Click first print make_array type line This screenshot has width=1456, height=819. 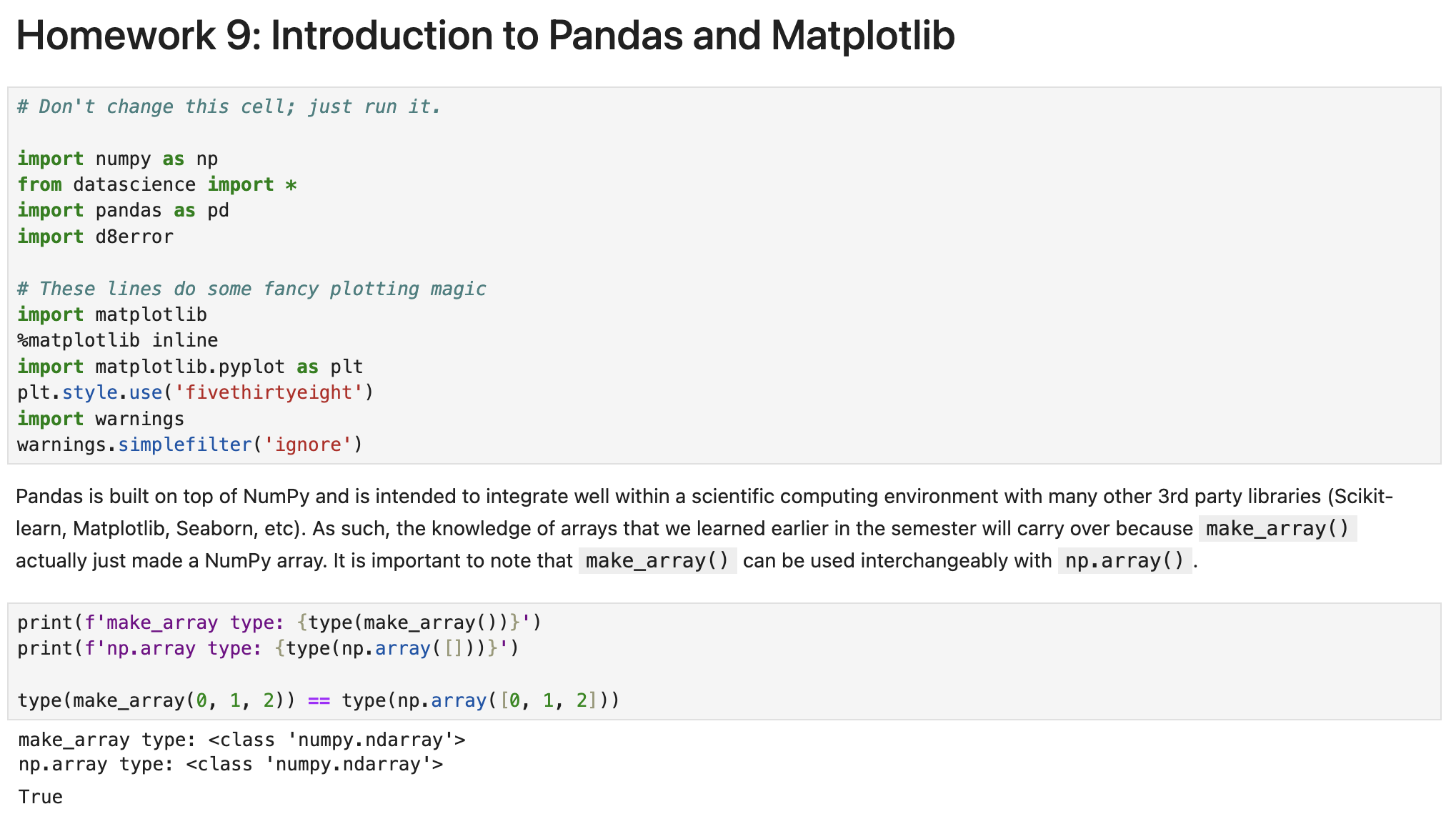(279, 622)
